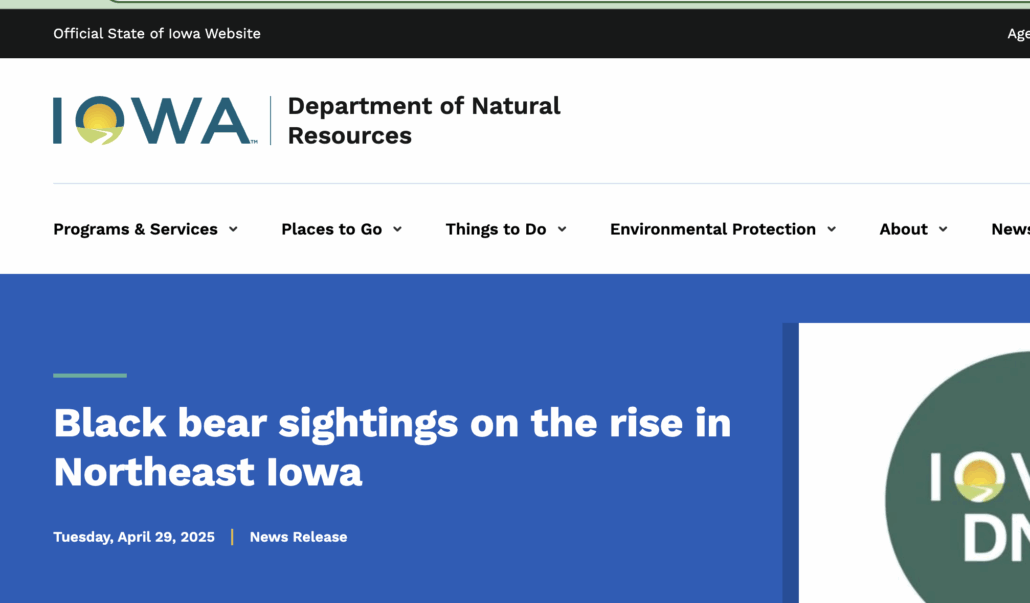This screenshot has width=1030, height=603.
Task: Expand the Things to Do chevron
Action: (562, 229)
